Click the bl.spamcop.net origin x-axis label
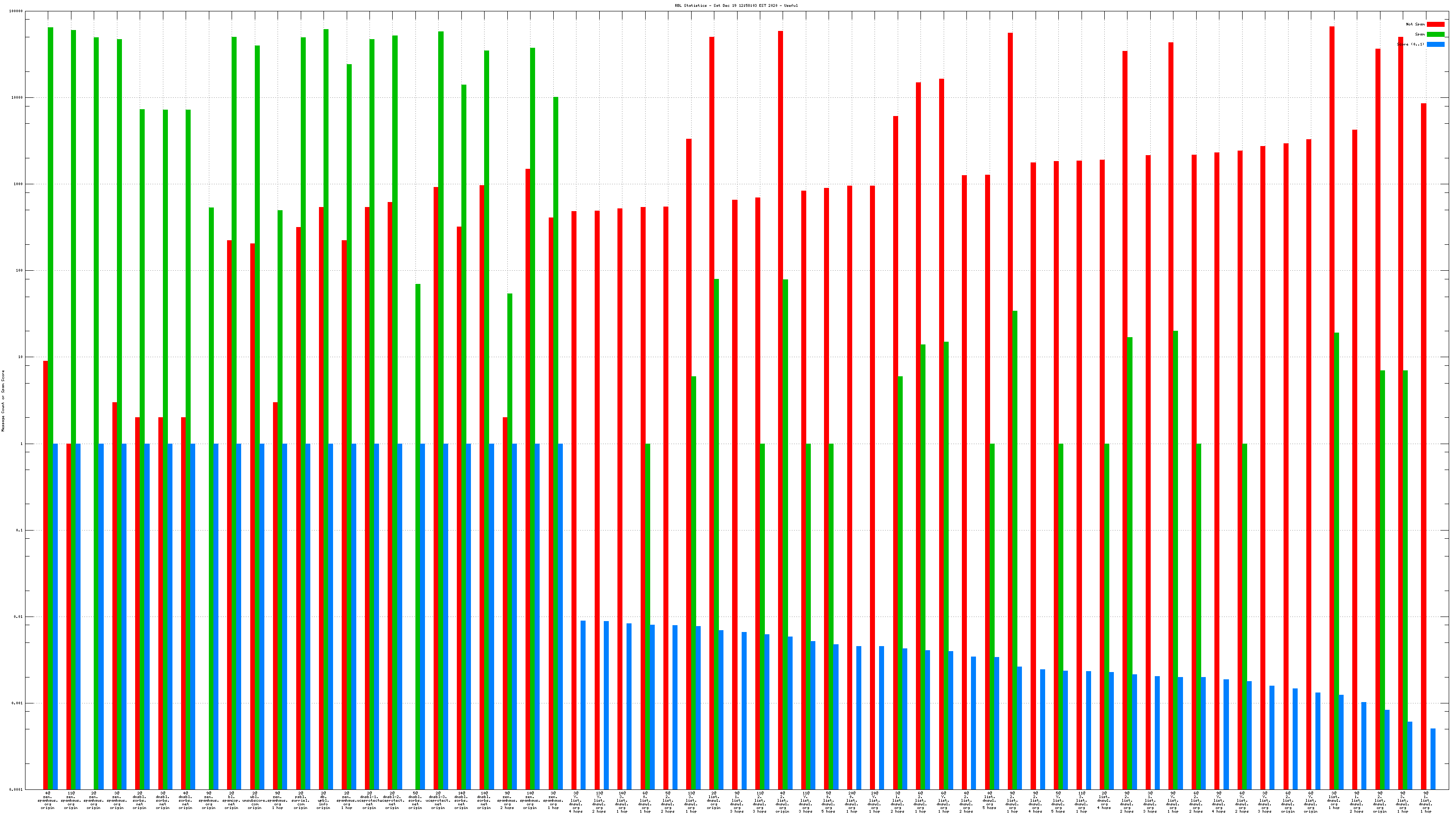This screenshot has width=1456, height=819. point(231,800)
